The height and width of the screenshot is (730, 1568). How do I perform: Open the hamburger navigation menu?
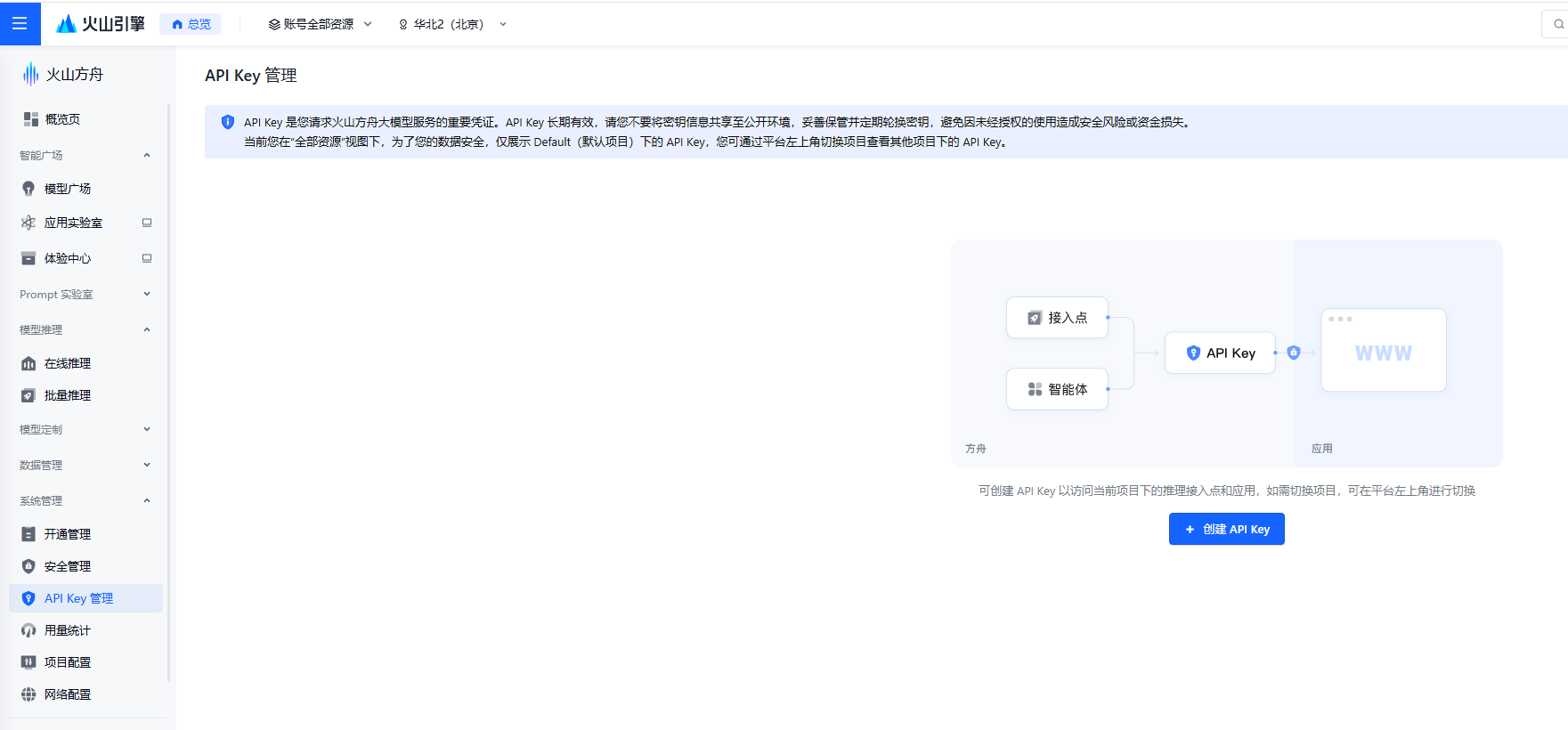pyautogui.click(x=20, y=23)
